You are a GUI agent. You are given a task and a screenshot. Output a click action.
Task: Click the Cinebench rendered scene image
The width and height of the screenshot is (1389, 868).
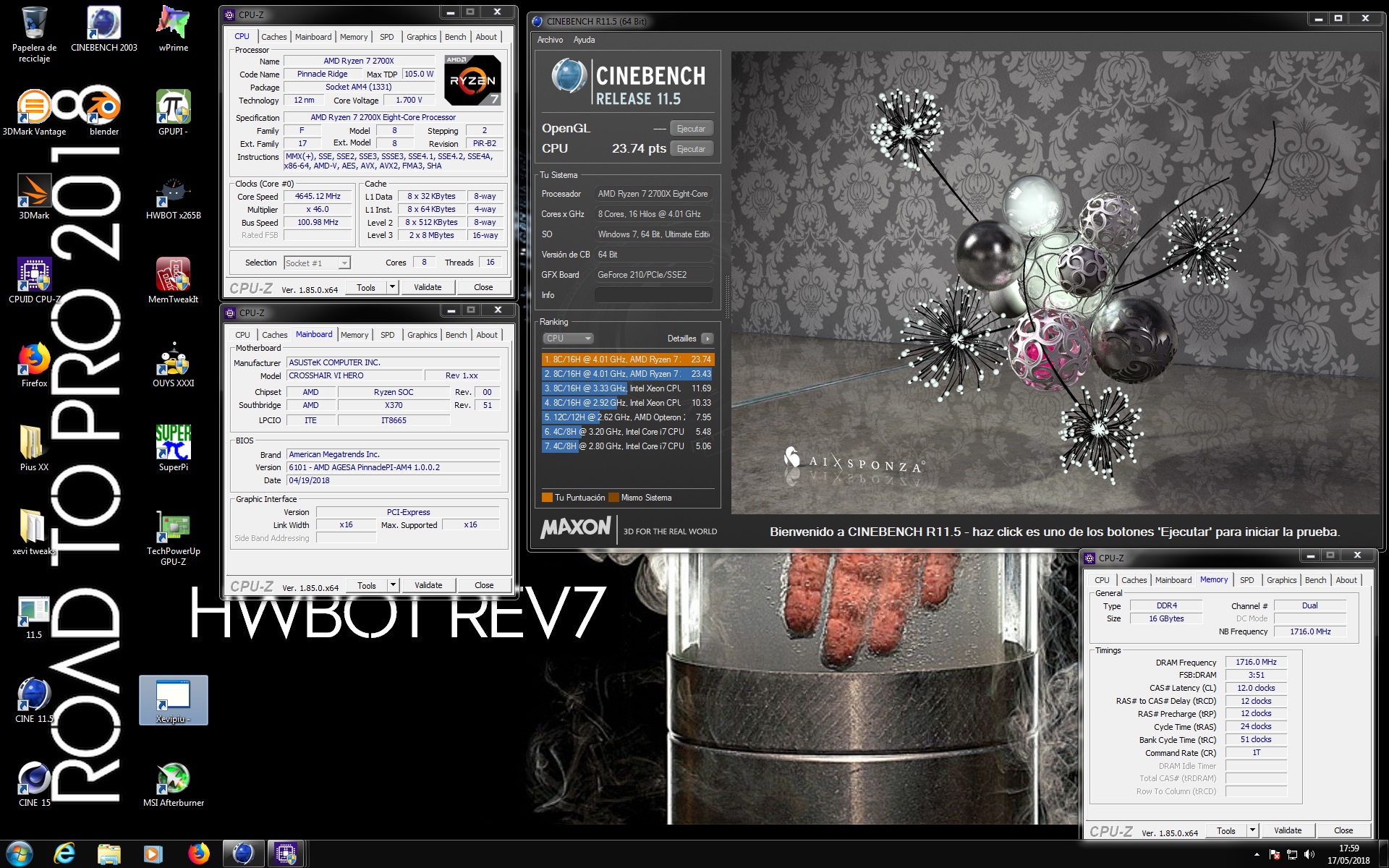pyautogui.click(x=1055, y=282)
